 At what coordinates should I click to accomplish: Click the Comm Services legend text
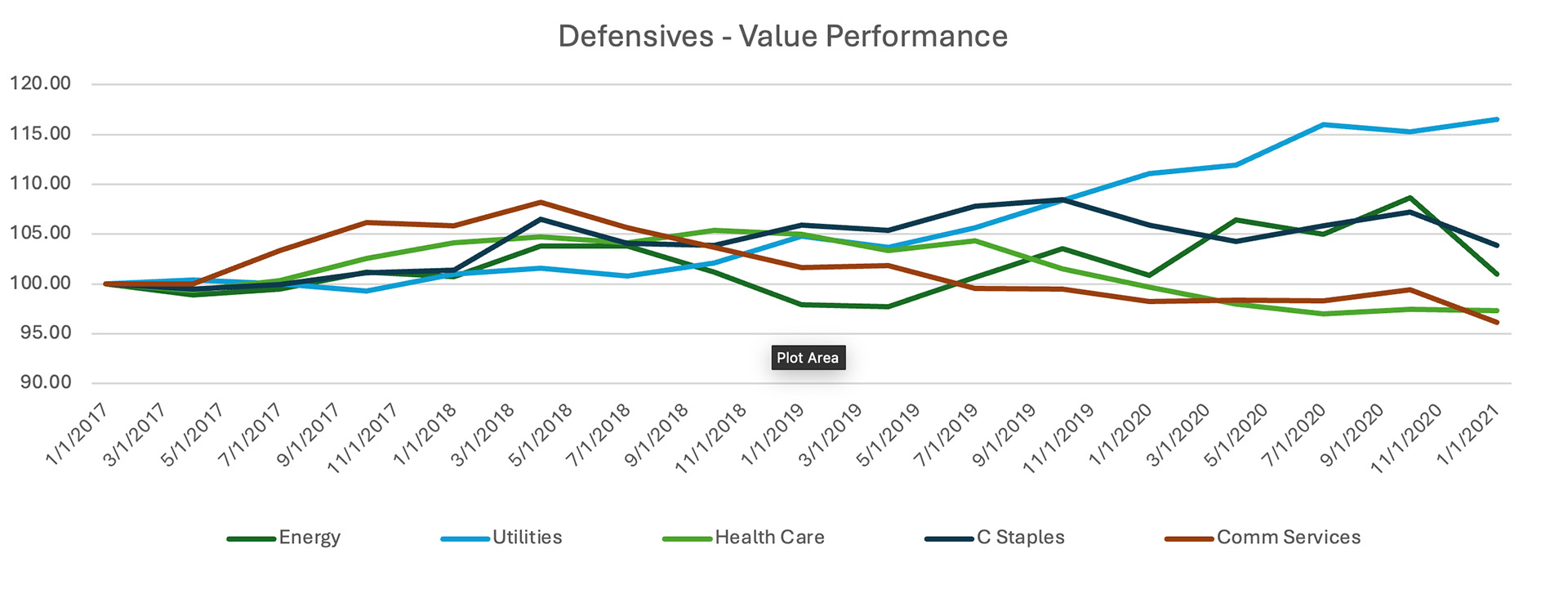coord(1288,538)
